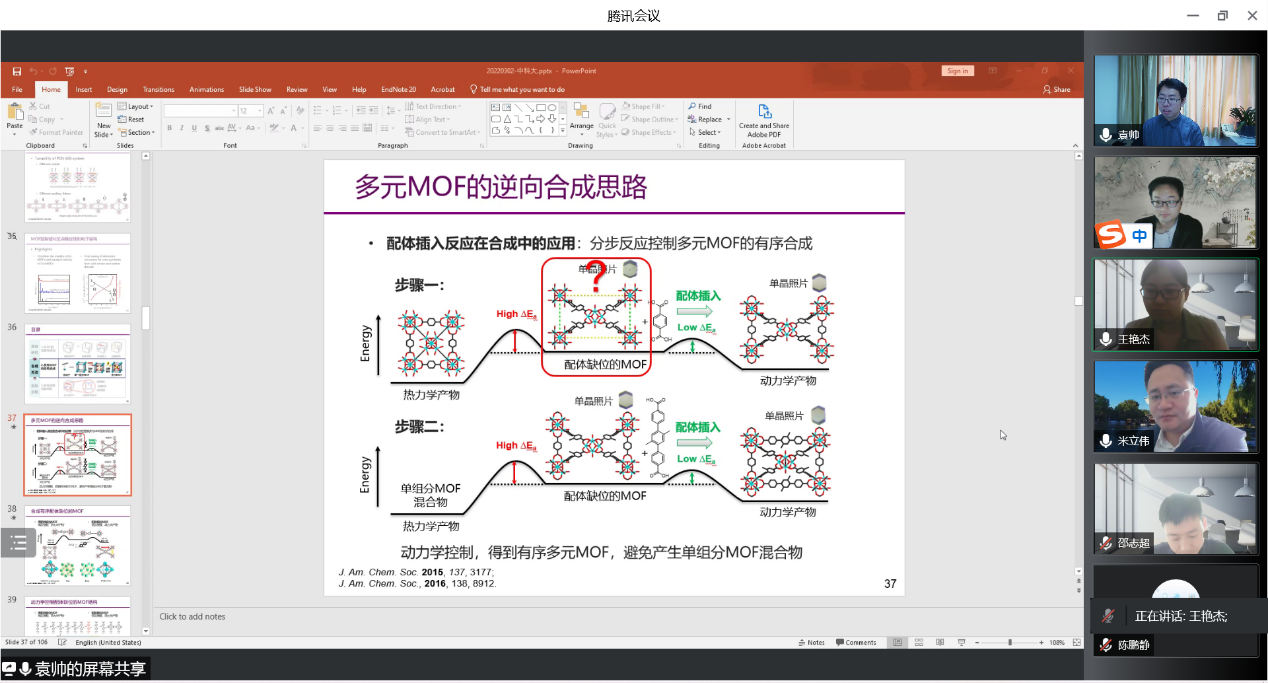Viewport: 1268px width, 683px height.
Task: Click the Save icon in quick access toolbar
Action: click(17, 71)
